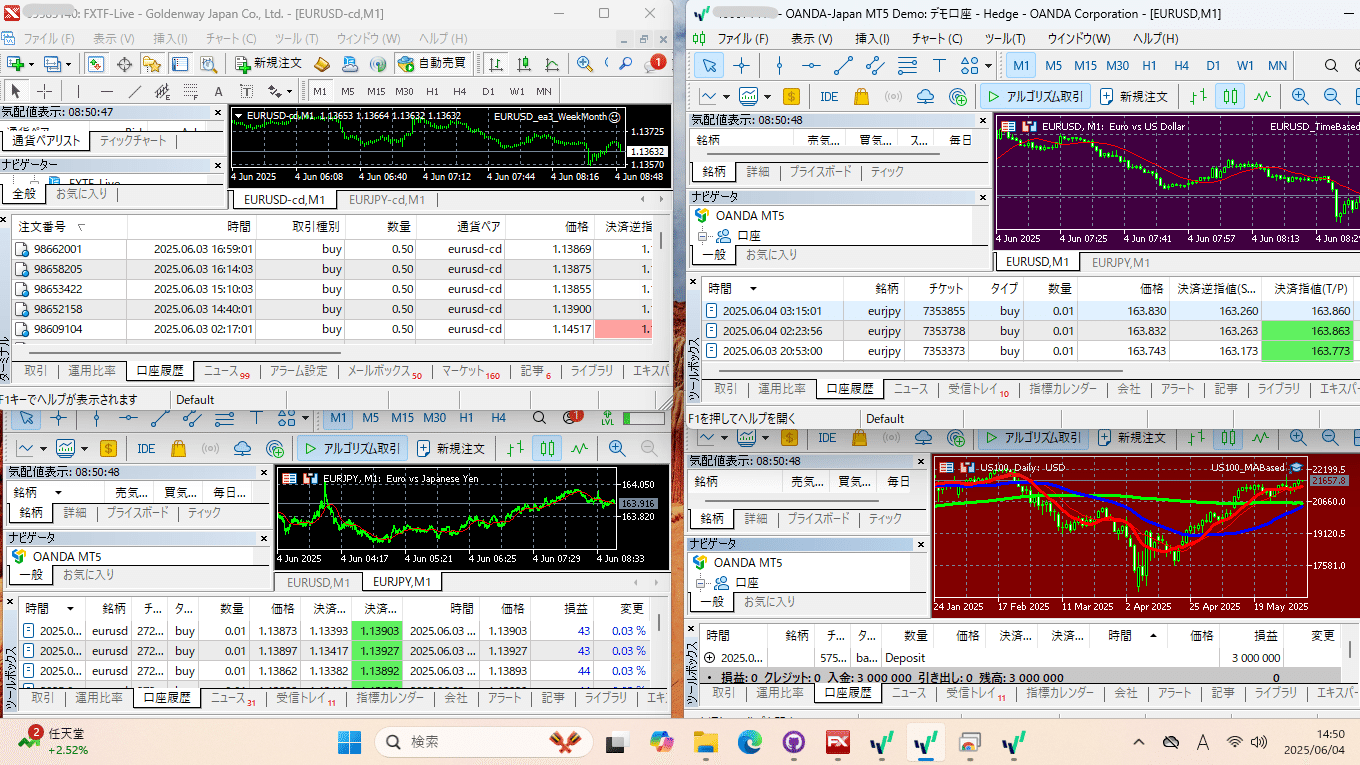The width and height of the screenshot is (1360, 765).
Task: Open 指標カレンダー tab in OANDA EURUSD window
Action: pos(1061,389)
